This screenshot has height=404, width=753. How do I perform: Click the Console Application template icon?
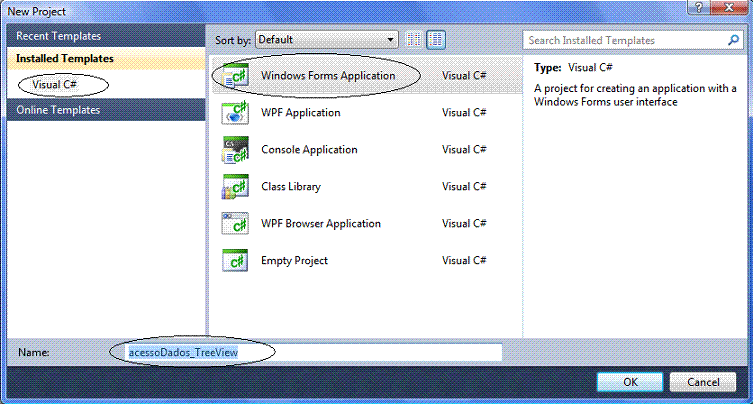(233, 150)
